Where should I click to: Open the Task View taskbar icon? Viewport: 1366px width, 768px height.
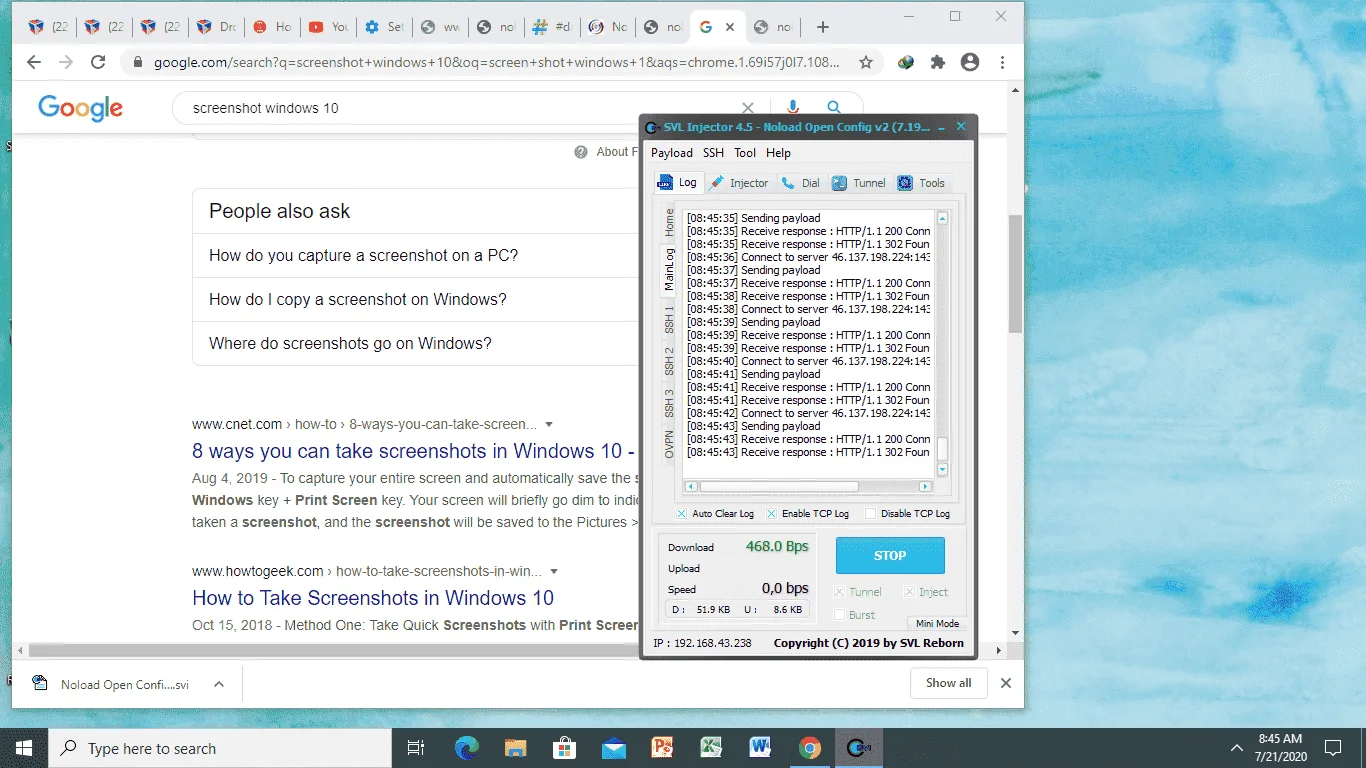(x=417, y=748)
